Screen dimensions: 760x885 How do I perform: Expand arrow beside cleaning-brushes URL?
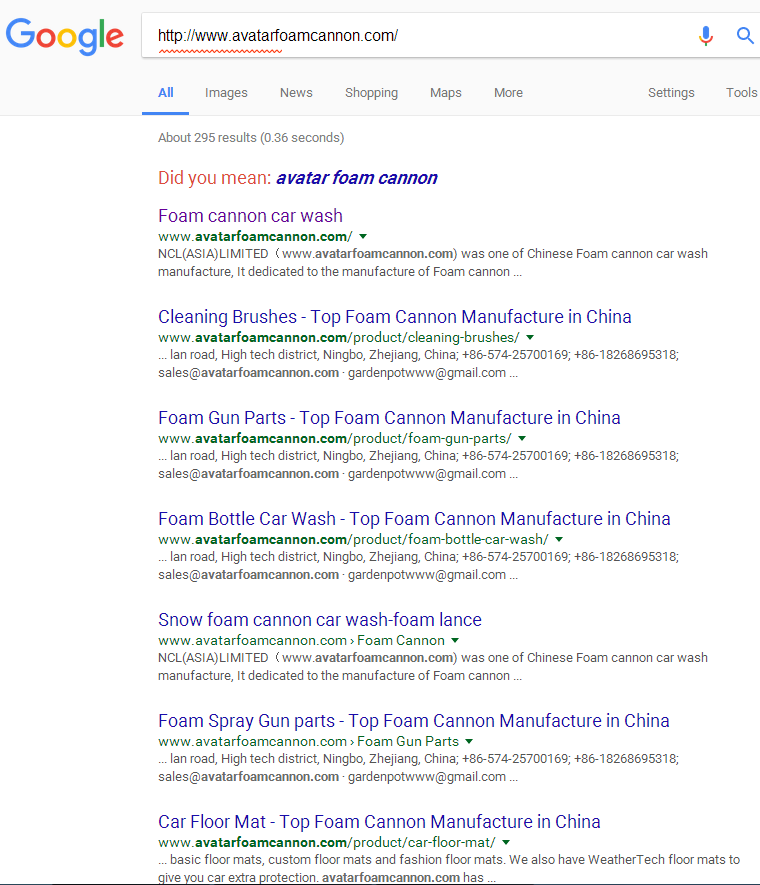coord(530,338)
